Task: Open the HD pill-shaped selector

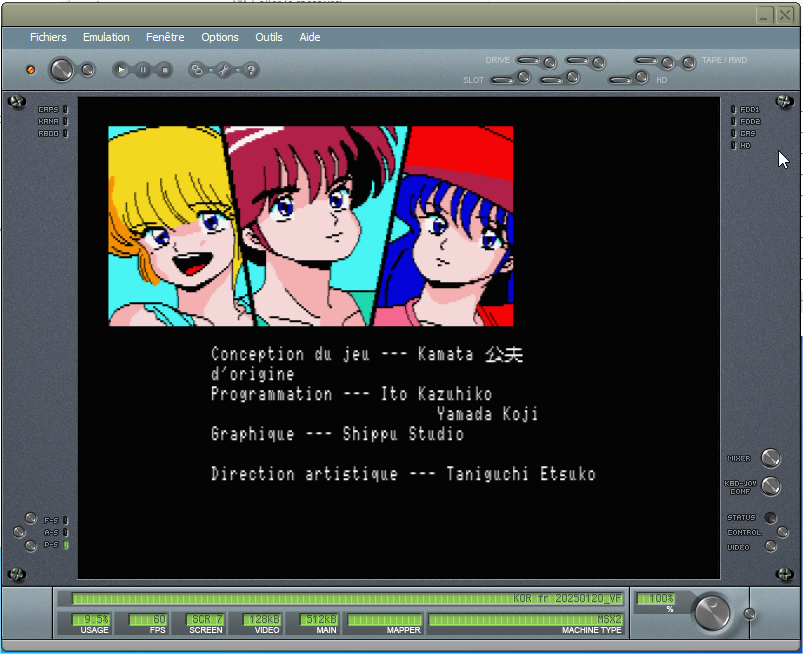Action: (x=621, y=80)
